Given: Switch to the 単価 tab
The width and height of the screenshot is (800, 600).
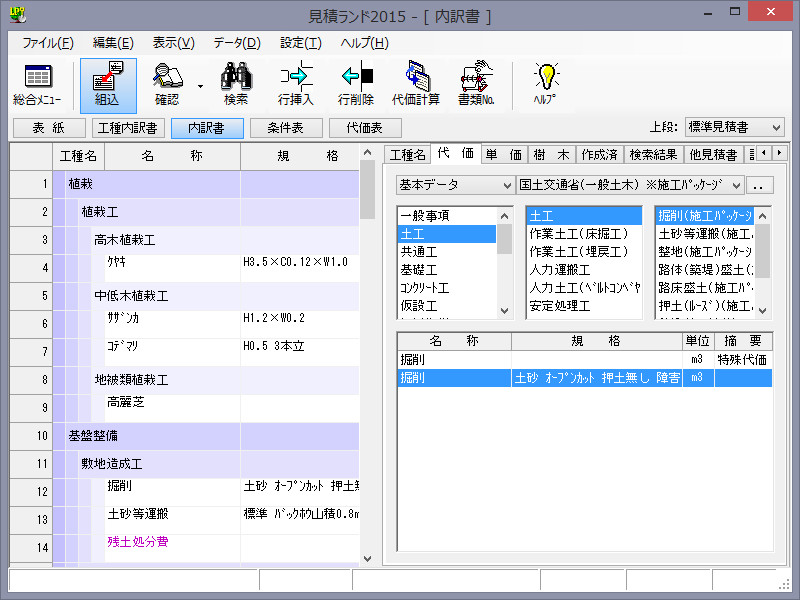Looking at the screenshot, I should [503, 154].
